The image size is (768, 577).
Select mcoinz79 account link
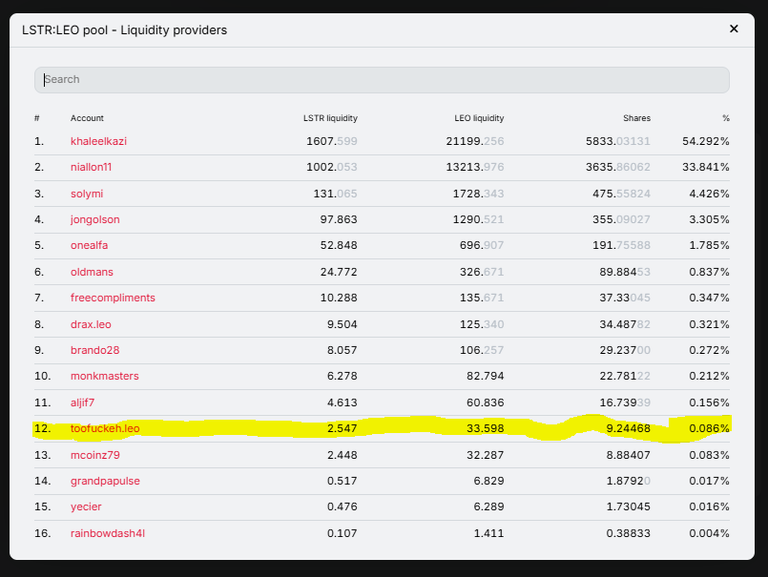pos(95,455)
